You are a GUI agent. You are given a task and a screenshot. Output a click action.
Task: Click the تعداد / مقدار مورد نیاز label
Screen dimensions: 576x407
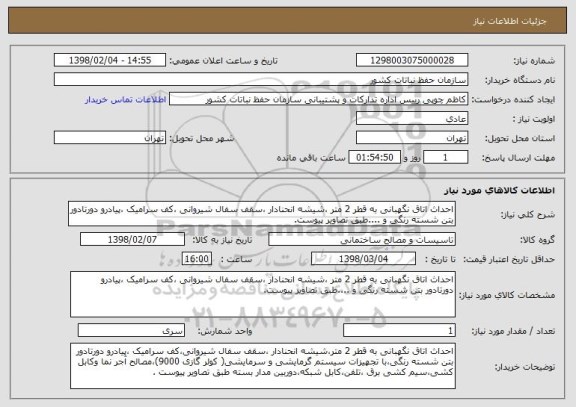pyautogui.click(x=513, y=331)
